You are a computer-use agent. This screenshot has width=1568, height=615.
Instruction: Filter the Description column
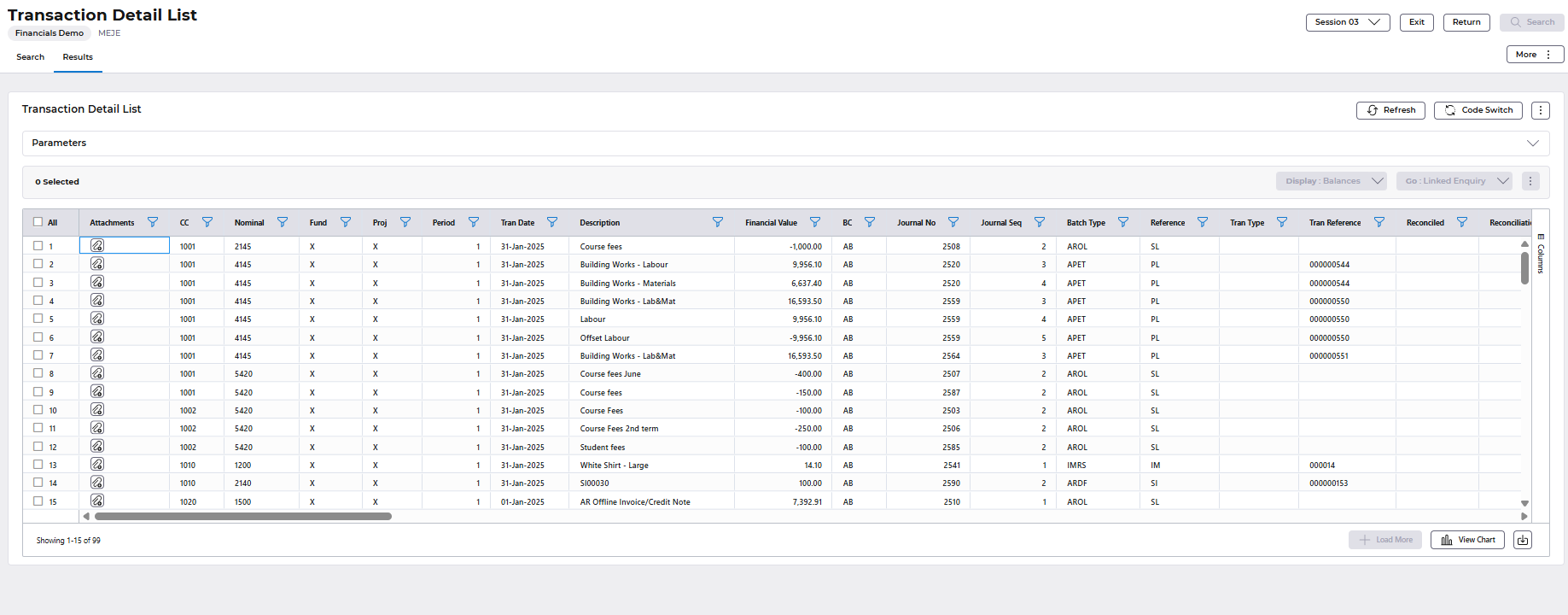click(x=718, y=222)
